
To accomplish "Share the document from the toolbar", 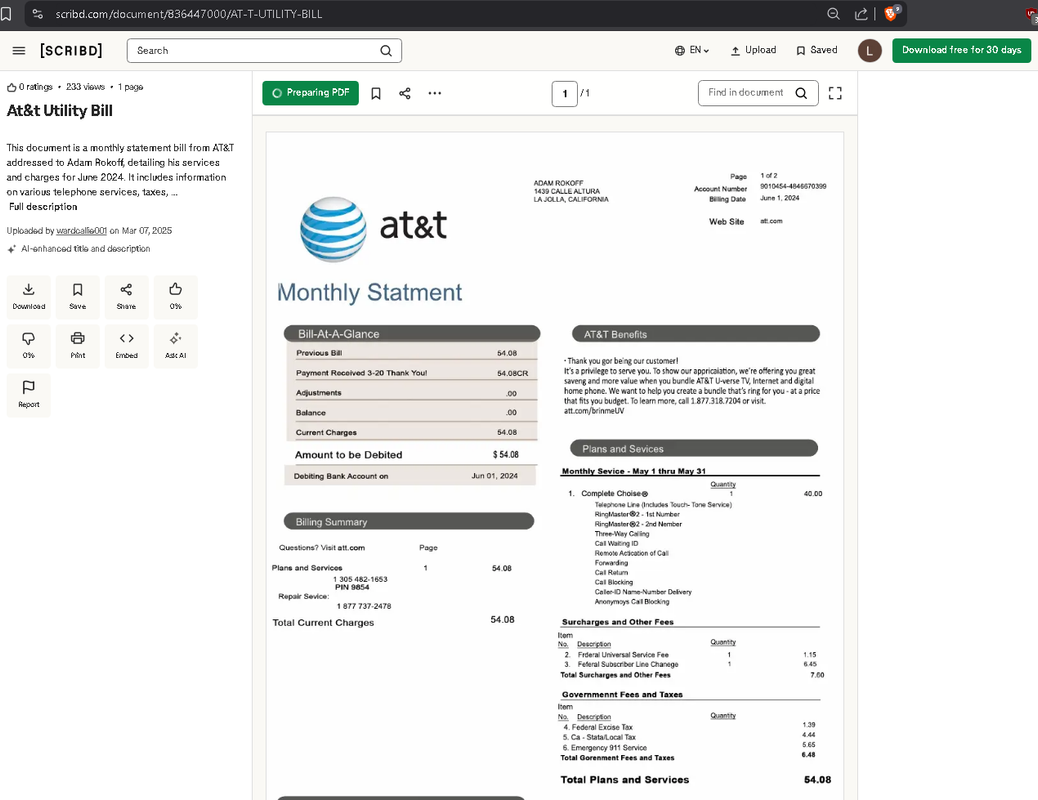I will click(x=404, y=93).
